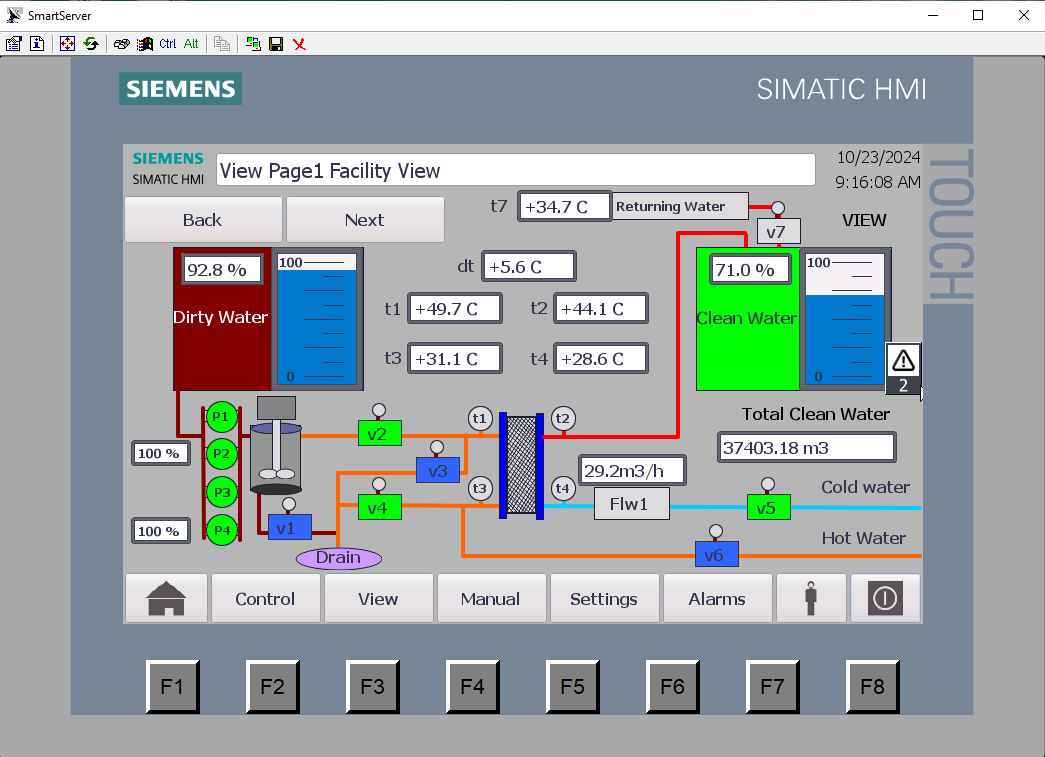Toggle the Ctrl key toolbar button
This screenshot has height=757, width=1045.
click(168, 44)
